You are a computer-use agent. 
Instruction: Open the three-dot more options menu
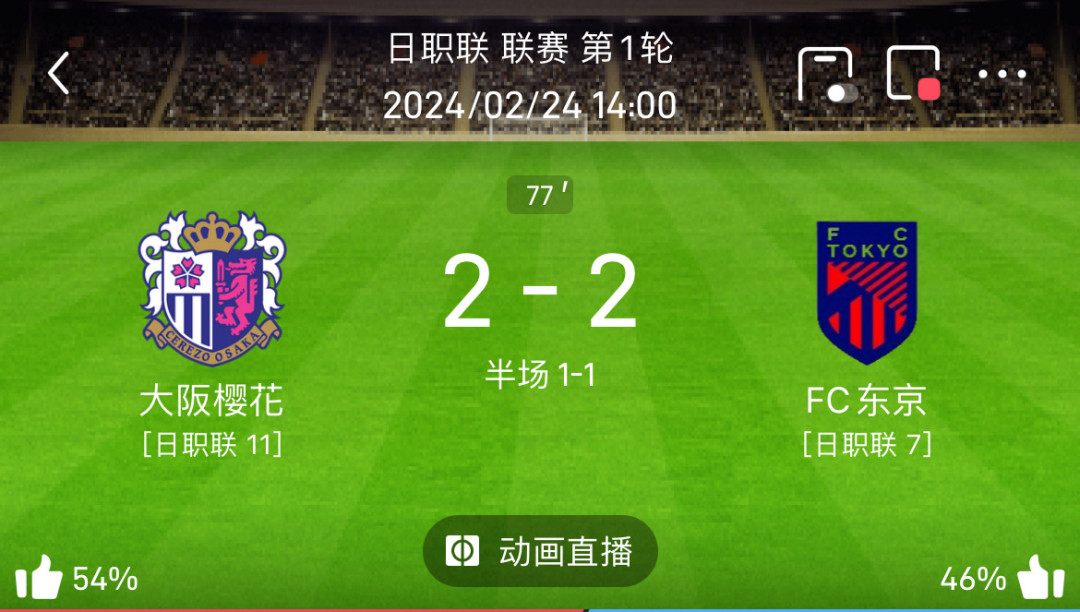tap(1002, 74)
